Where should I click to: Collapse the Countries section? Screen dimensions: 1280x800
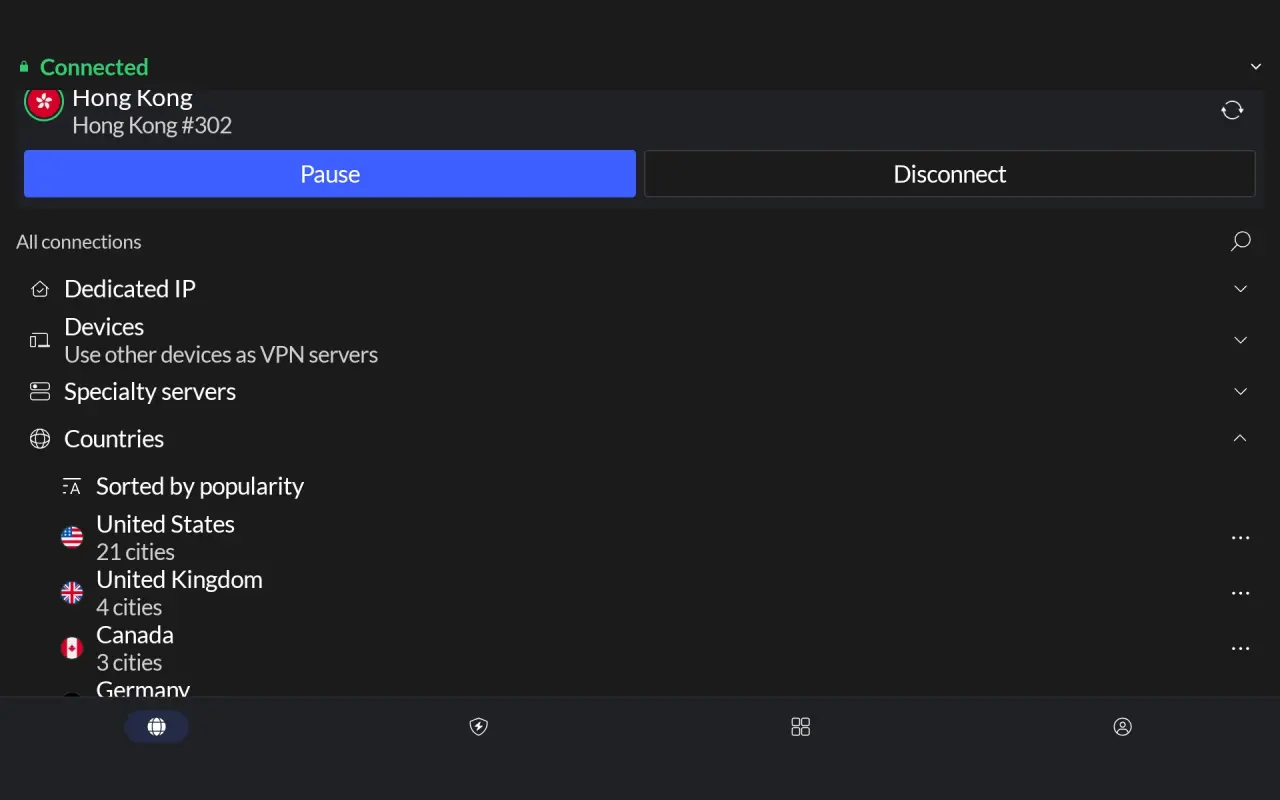[1240, 438]
